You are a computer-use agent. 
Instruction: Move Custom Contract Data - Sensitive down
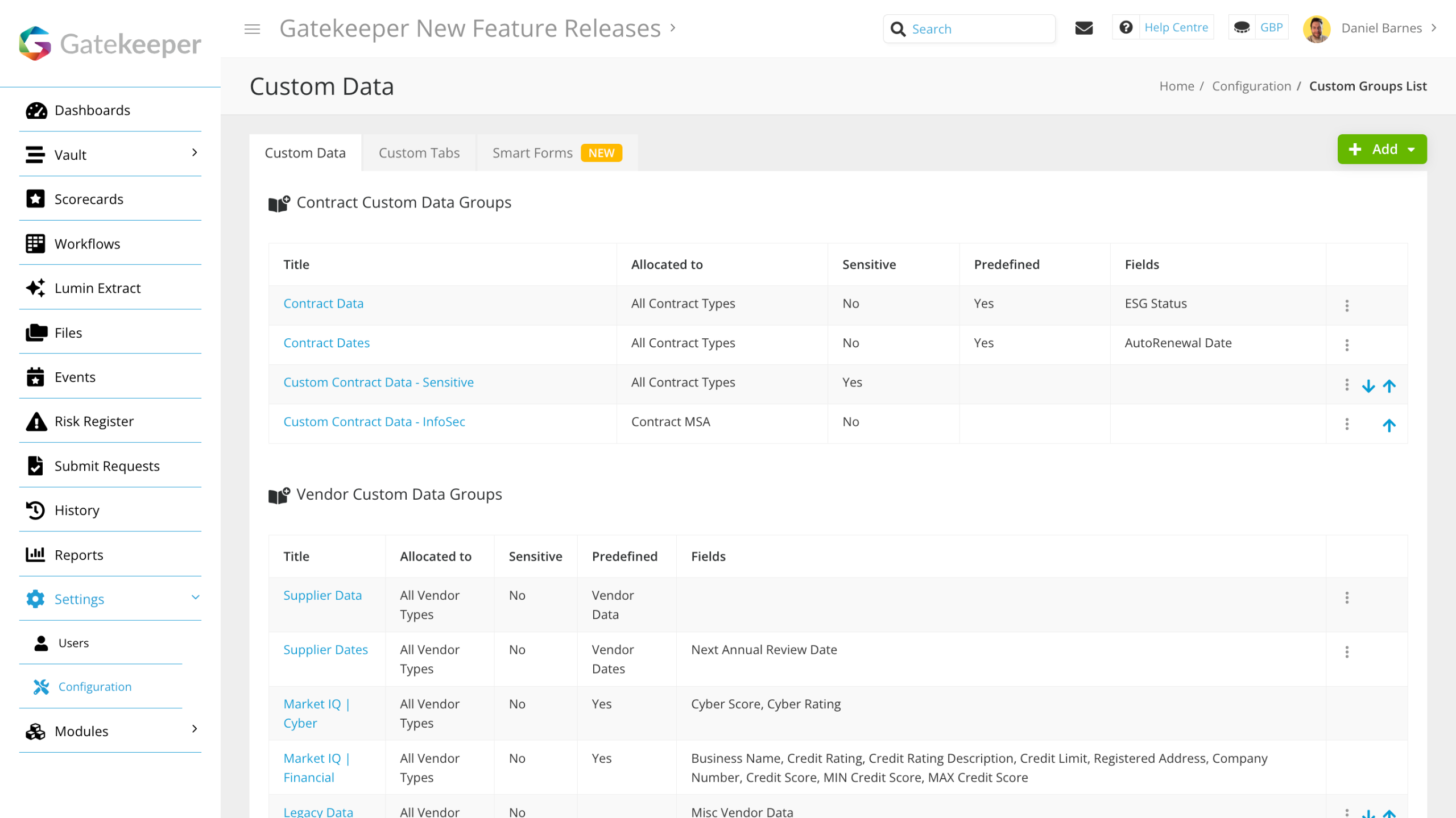1368,387
